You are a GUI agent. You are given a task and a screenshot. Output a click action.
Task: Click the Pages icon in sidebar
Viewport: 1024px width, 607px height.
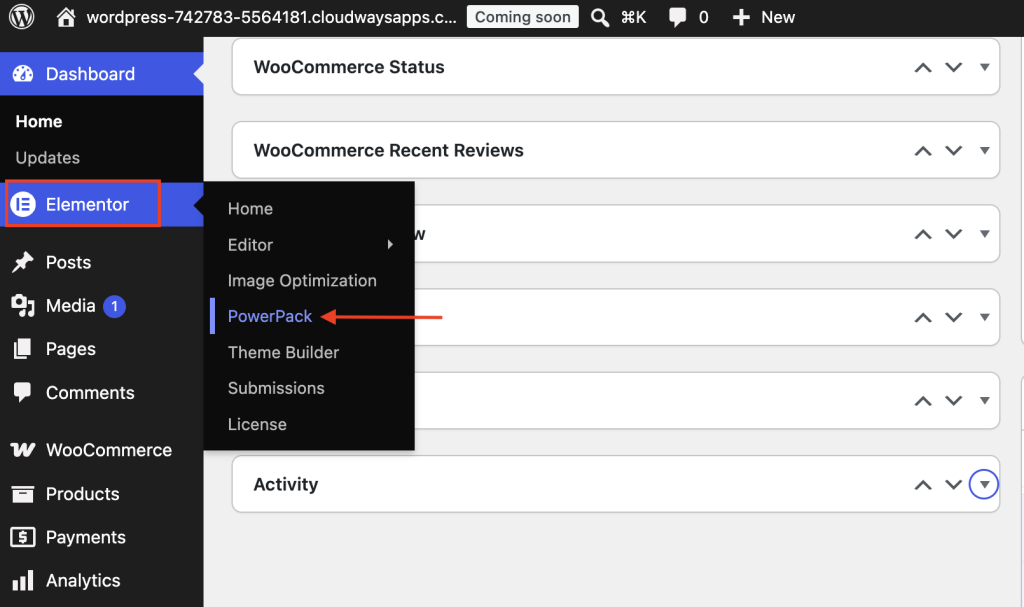(x=23, y=349)
